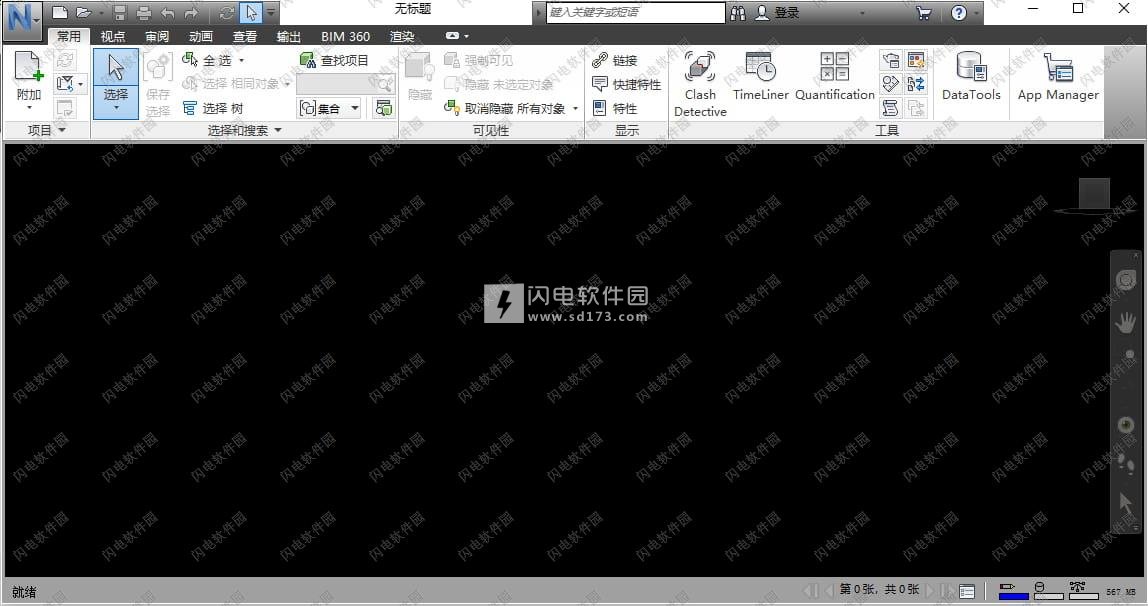Open the Autodesk App Store cart icon
This screenshot has width=1148, height=606.
click(x=923, y=12)
